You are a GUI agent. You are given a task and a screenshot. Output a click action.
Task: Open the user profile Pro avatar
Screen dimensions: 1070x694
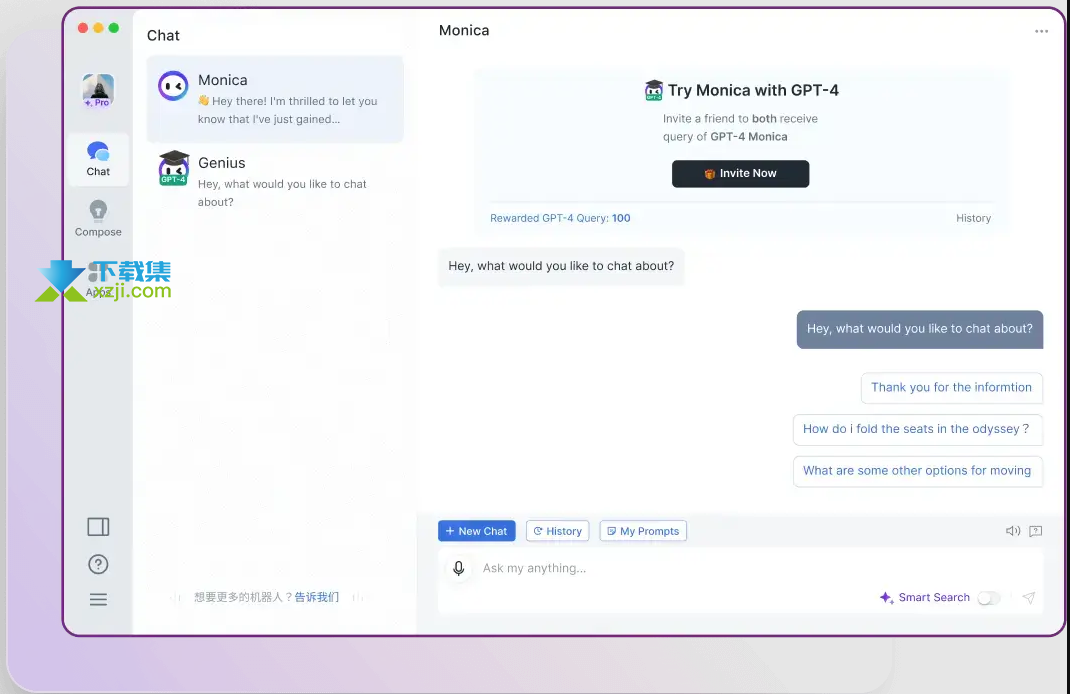[98, 90]
